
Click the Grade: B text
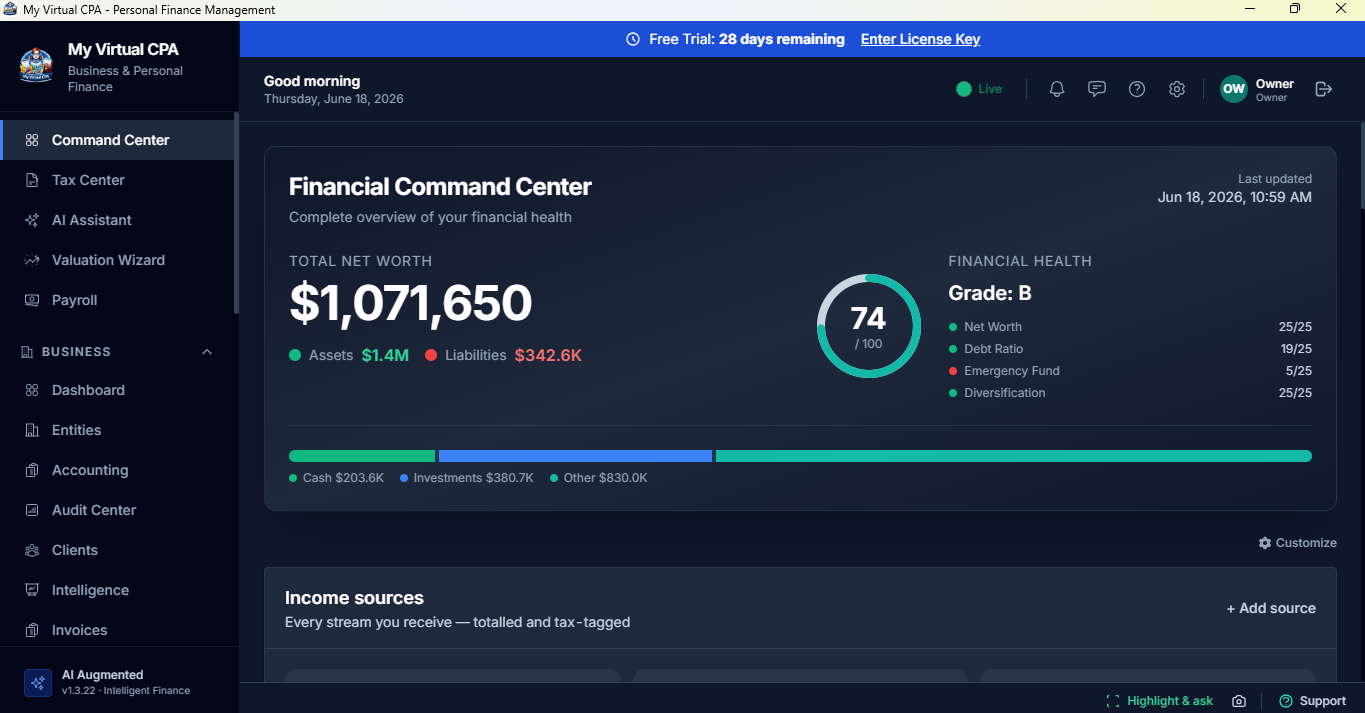[x=990, y=293]
